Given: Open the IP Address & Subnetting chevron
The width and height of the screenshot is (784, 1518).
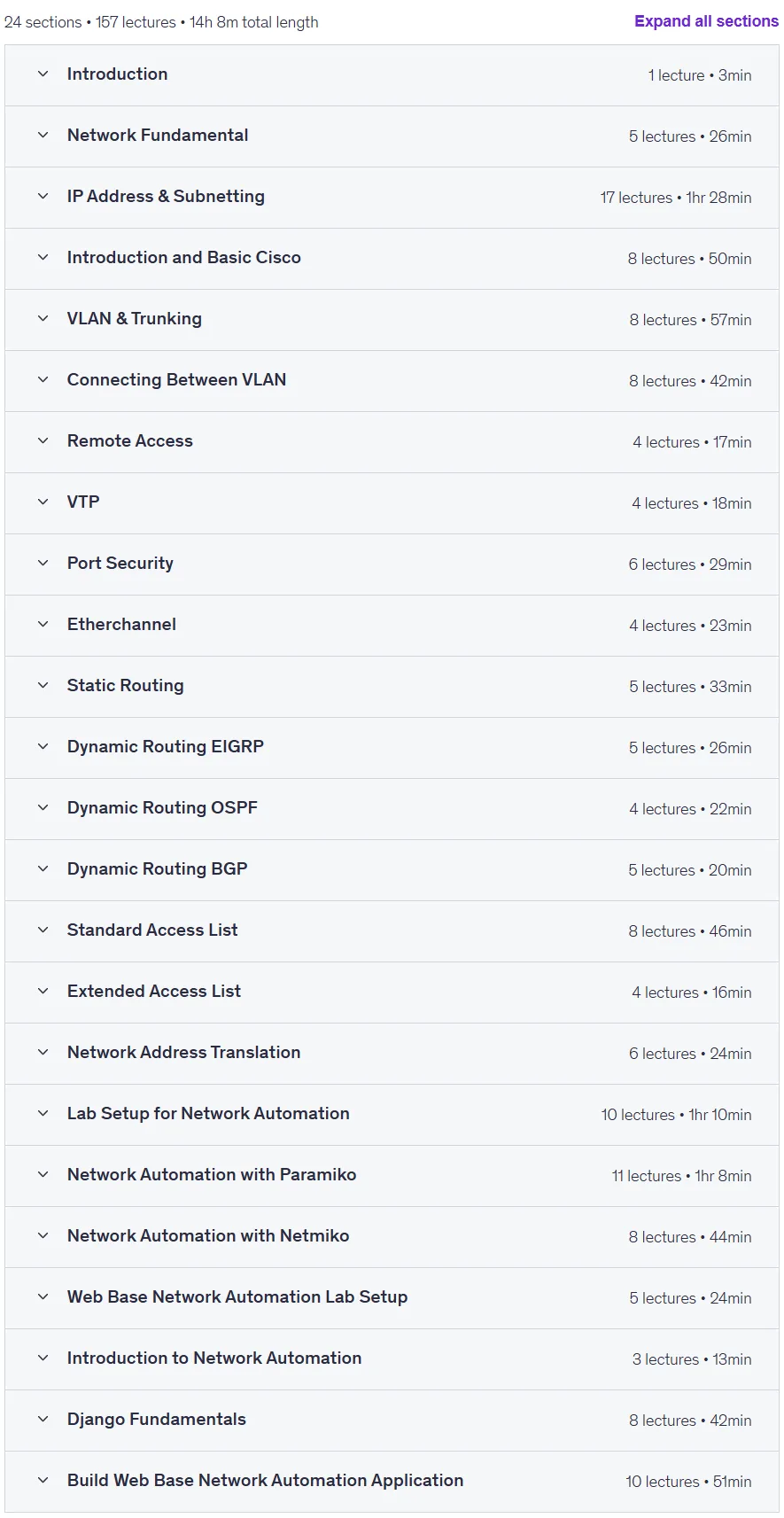Looking at the screenshot, I should click(x=43, y=197).
